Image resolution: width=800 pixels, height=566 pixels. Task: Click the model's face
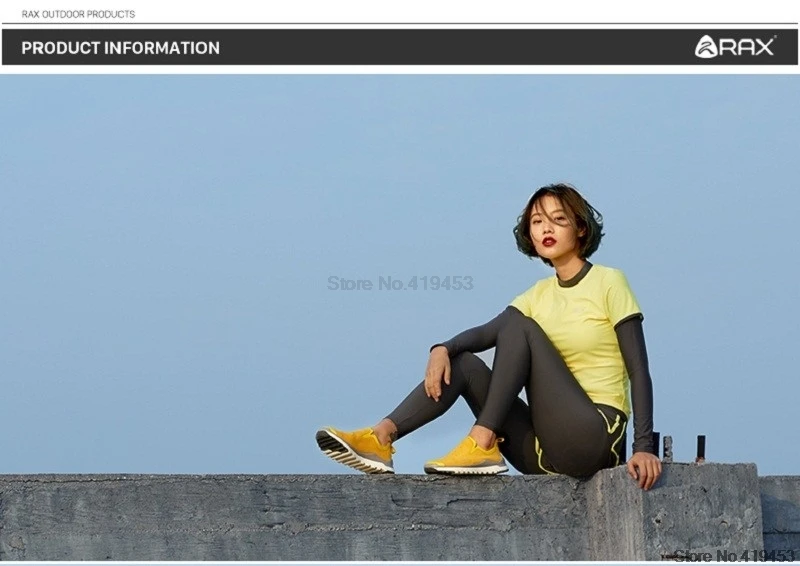pyautogui.click(x=551, y=233)
